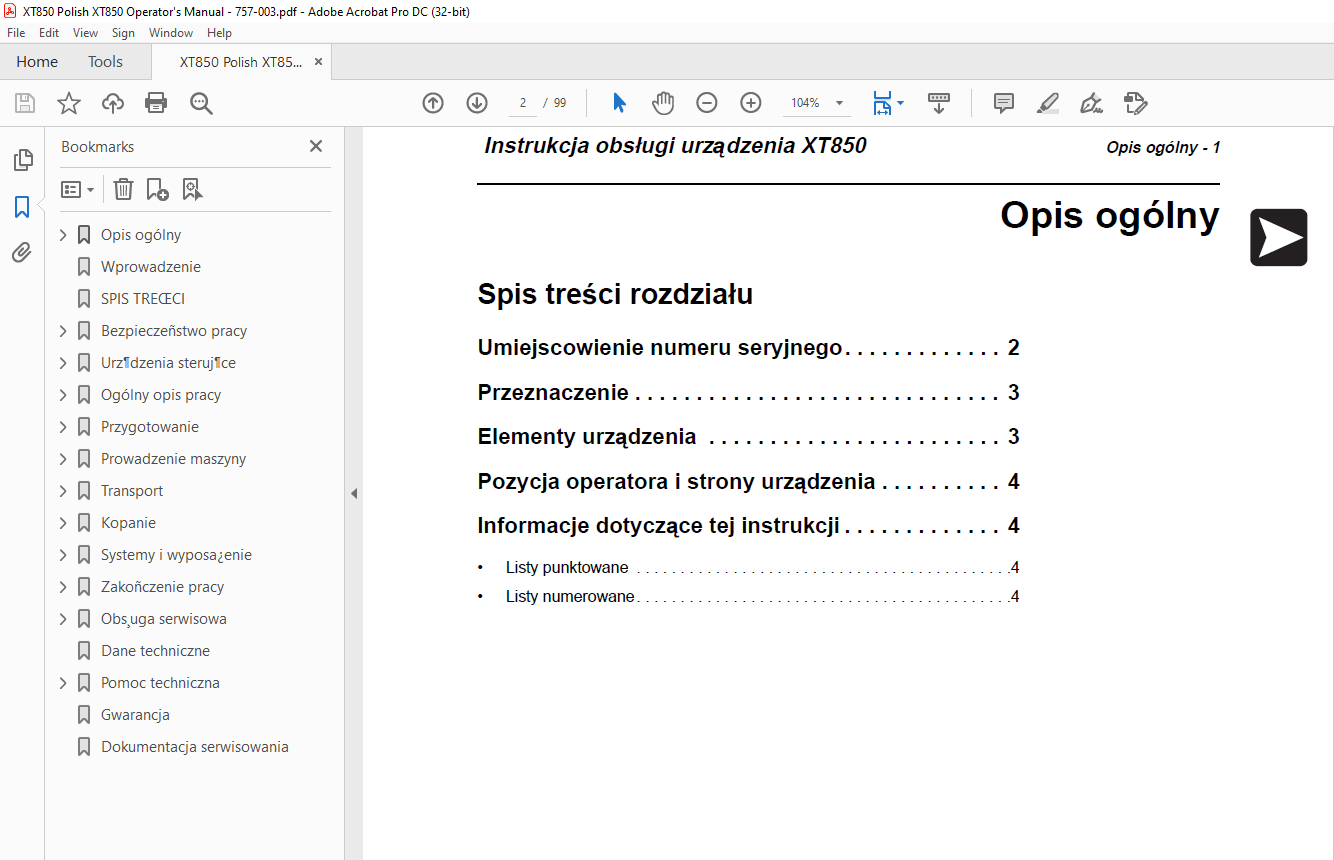Jump to SPIS TREŒCI bookmark
The width and height of the screenshot is (1334, 860).
tap(143, 299)
